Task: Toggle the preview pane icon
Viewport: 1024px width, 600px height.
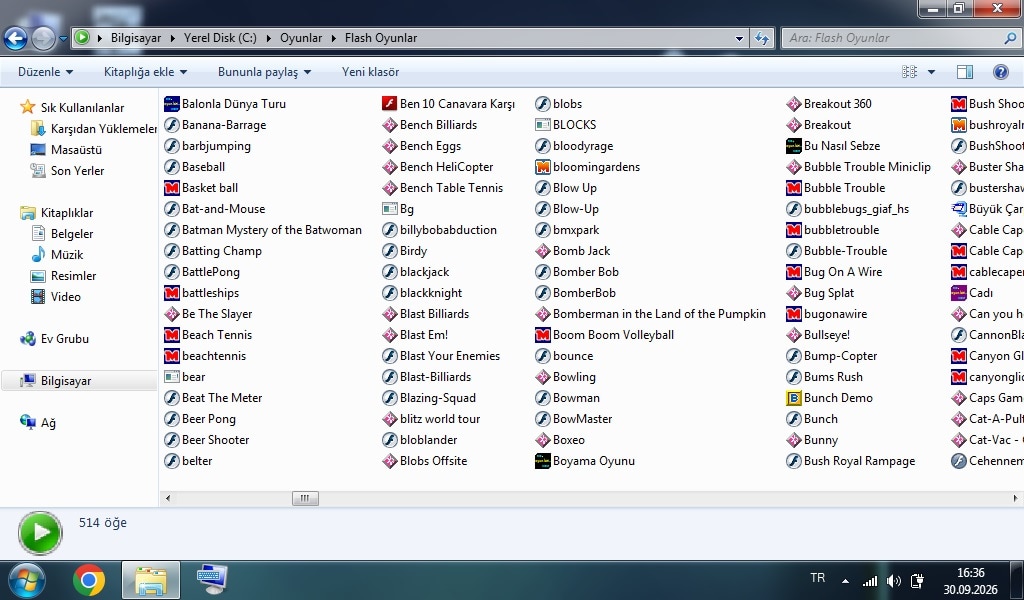Action: (x=965, y=72)
